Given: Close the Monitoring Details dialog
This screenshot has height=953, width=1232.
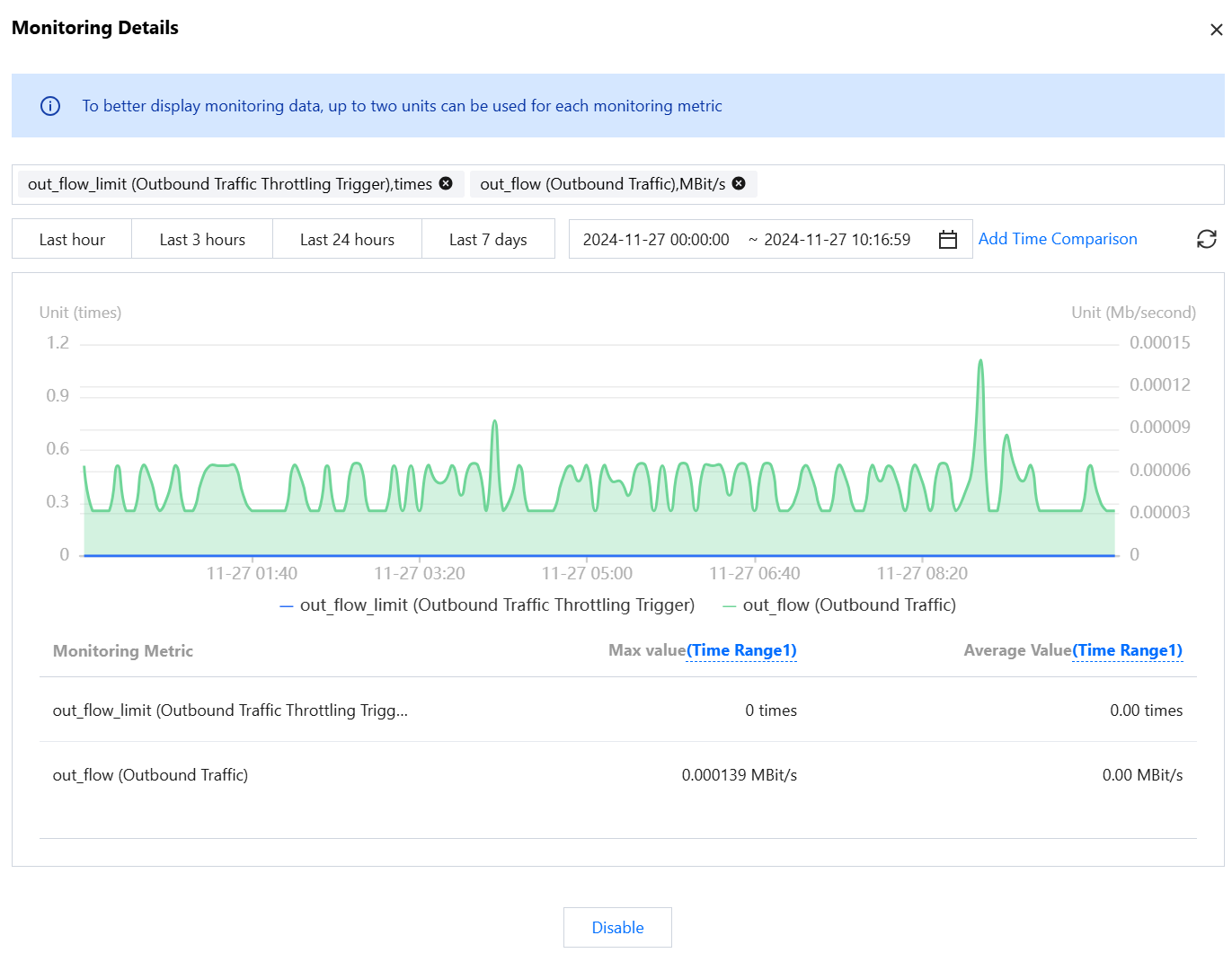Looking at the screenshot, I should coord(1216,30).
